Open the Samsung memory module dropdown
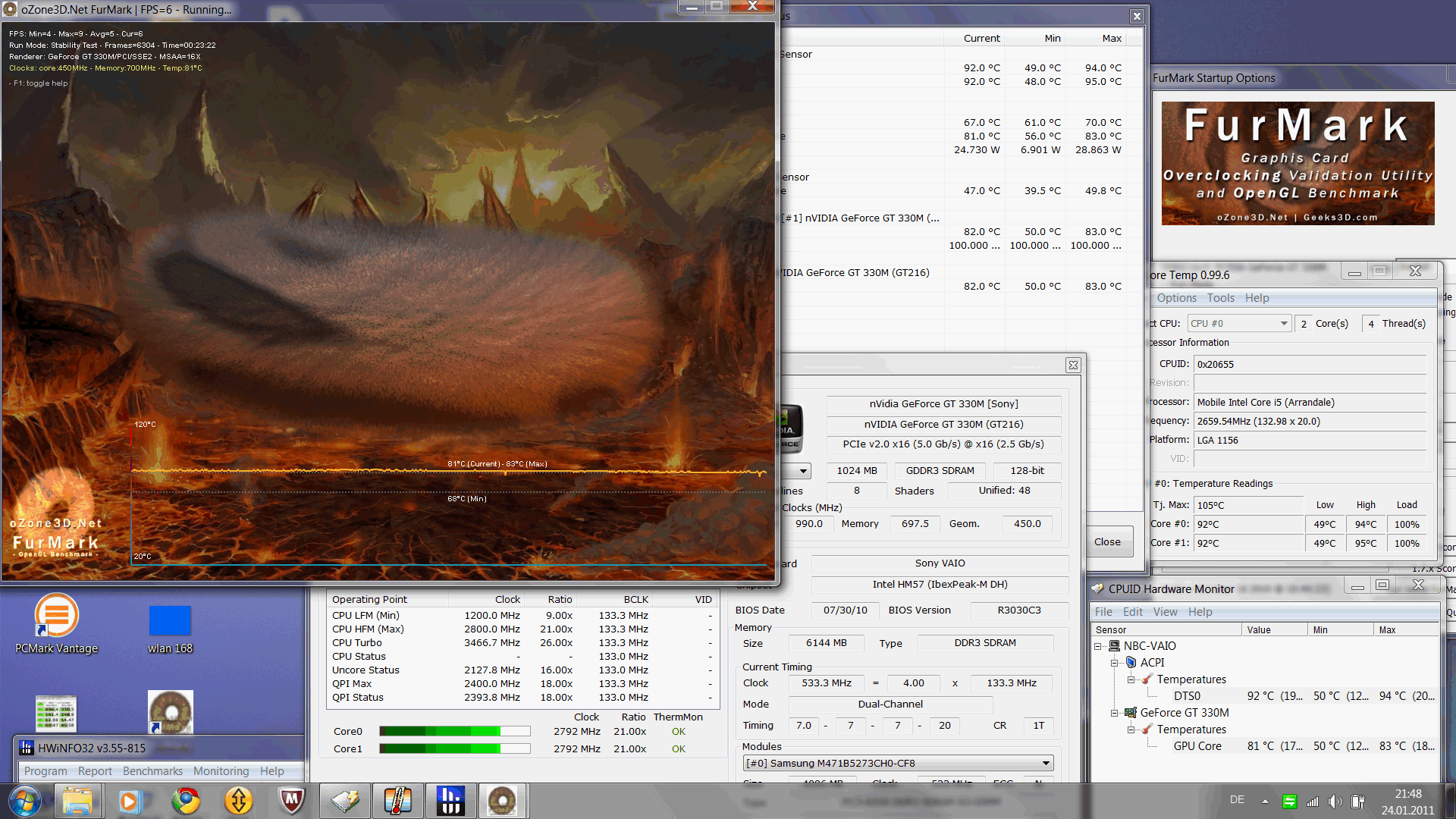 1046,764
